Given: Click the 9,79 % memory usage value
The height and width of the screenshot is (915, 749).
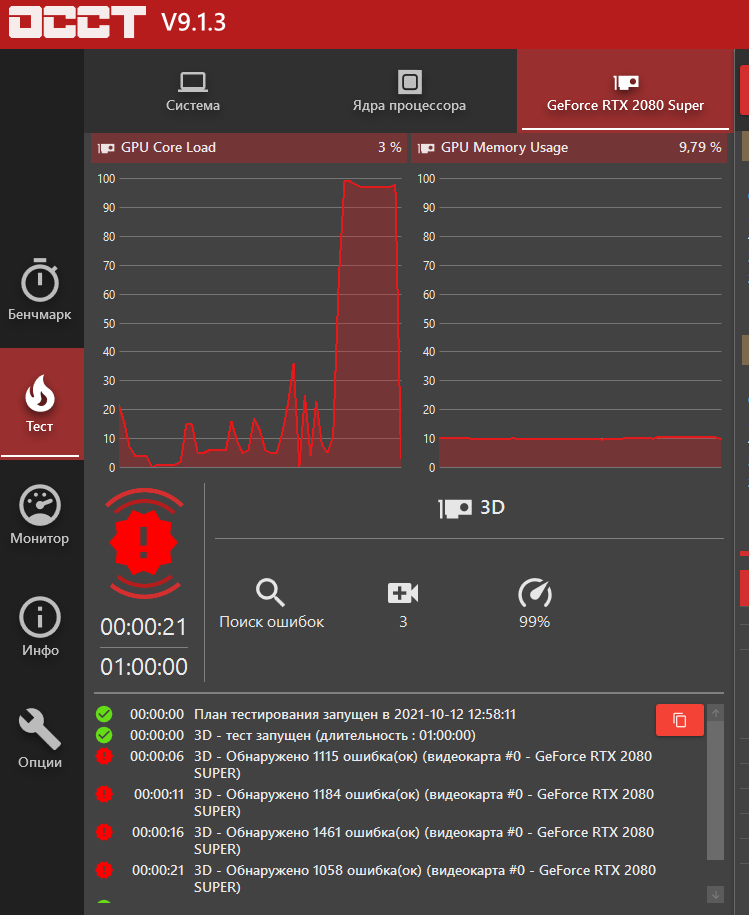Looking at the screenshot, I should coord(700,148).
